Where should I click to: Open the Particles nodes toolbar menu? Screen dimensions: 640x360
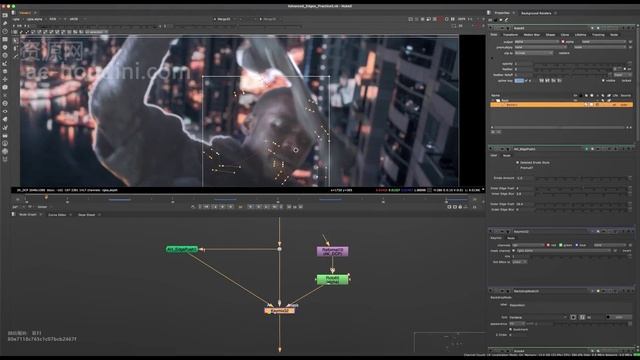5,95
